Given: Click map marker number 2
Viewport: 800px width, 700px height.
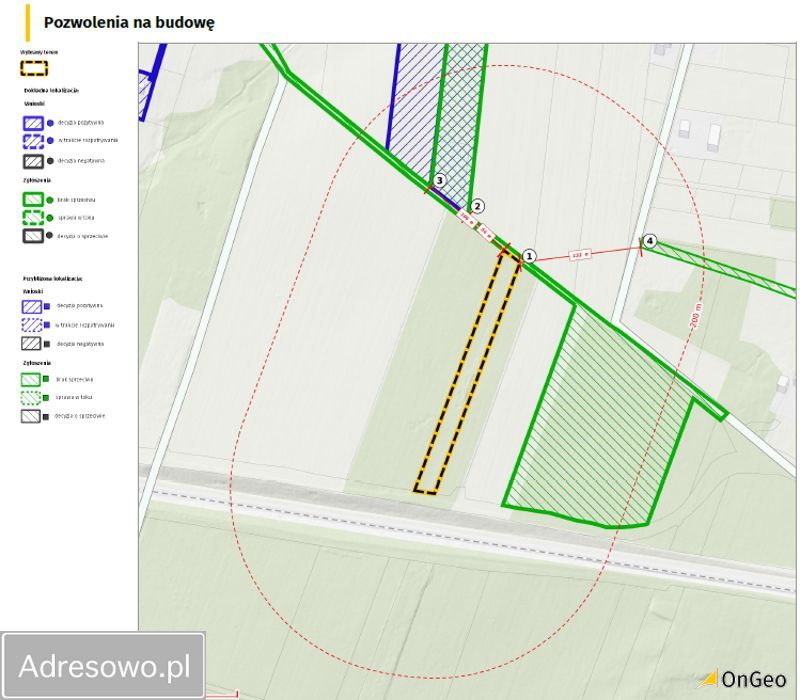Looking at the screenshot, I should tap(477, 206).
